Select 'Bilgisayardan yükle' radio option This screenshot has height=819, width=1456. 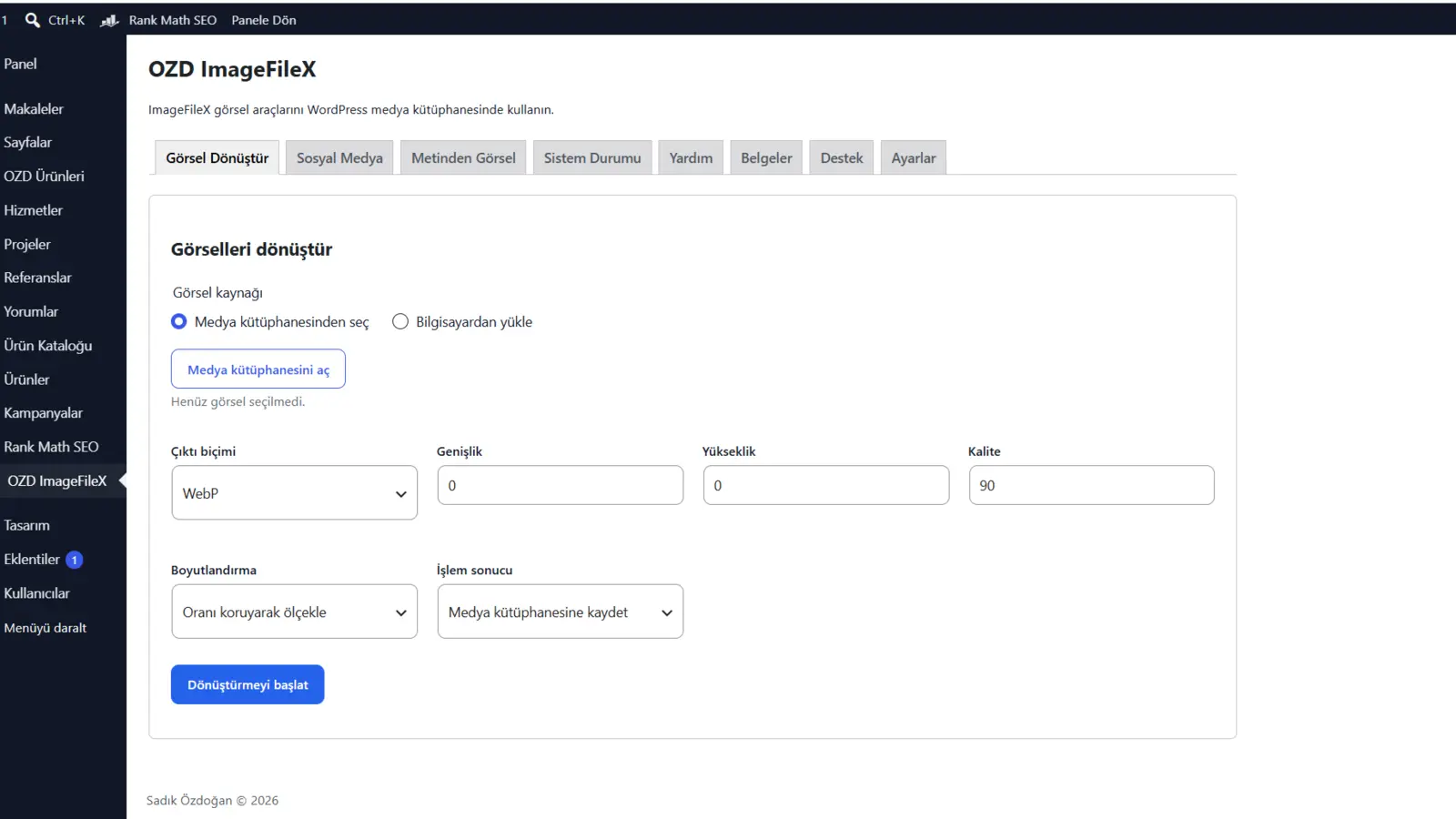(x=400, y=321)
